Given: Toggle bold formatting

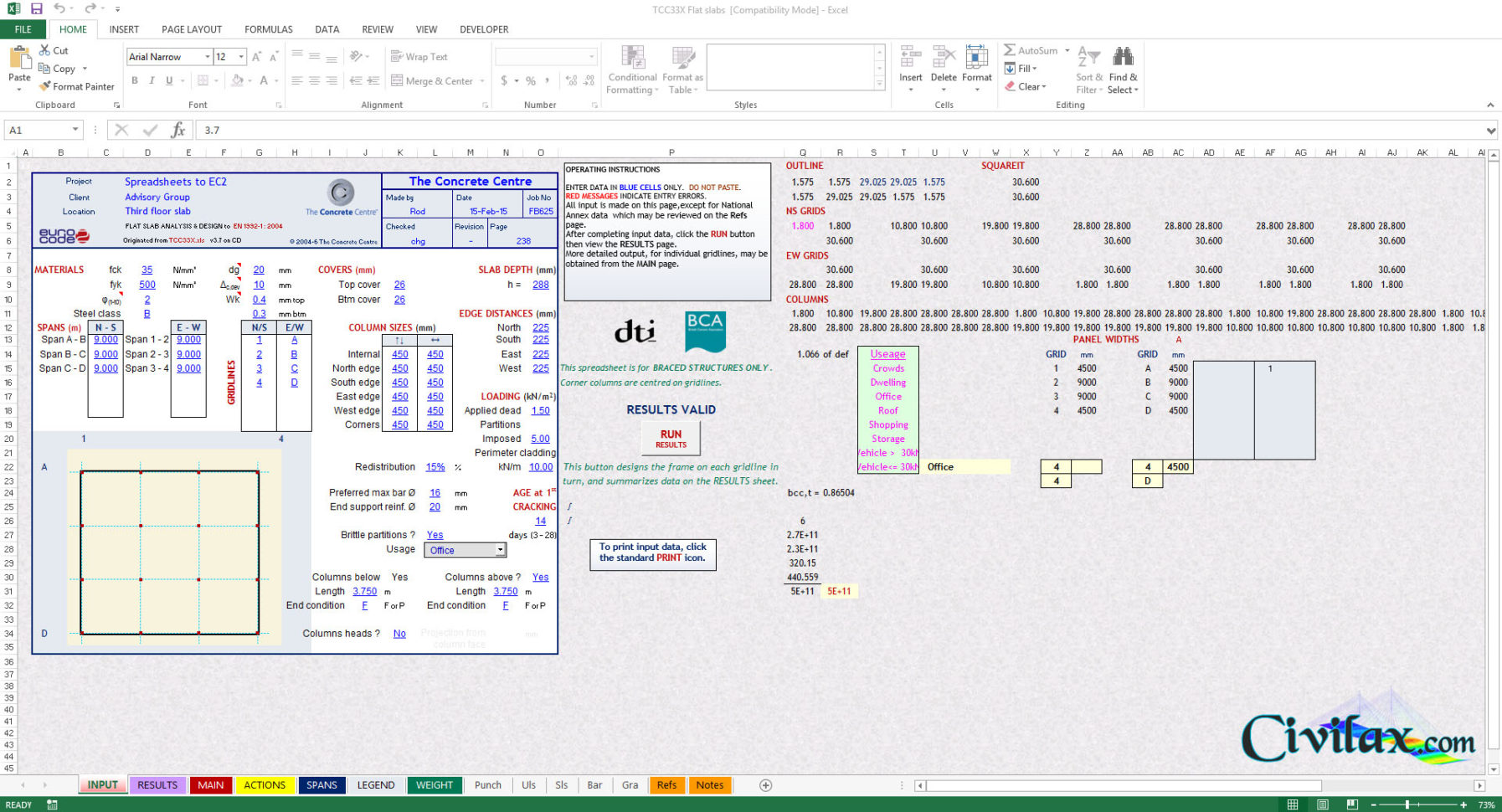Looking at the screenshot, I should [x=135, y=80].
